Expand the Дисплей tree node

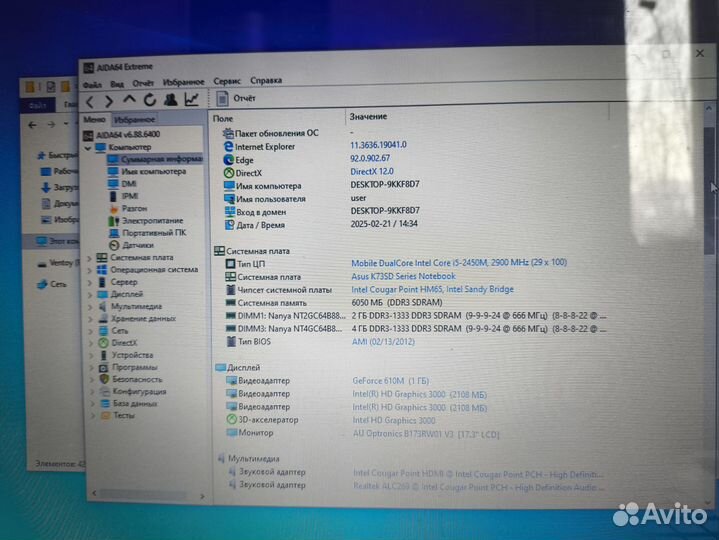90,294
